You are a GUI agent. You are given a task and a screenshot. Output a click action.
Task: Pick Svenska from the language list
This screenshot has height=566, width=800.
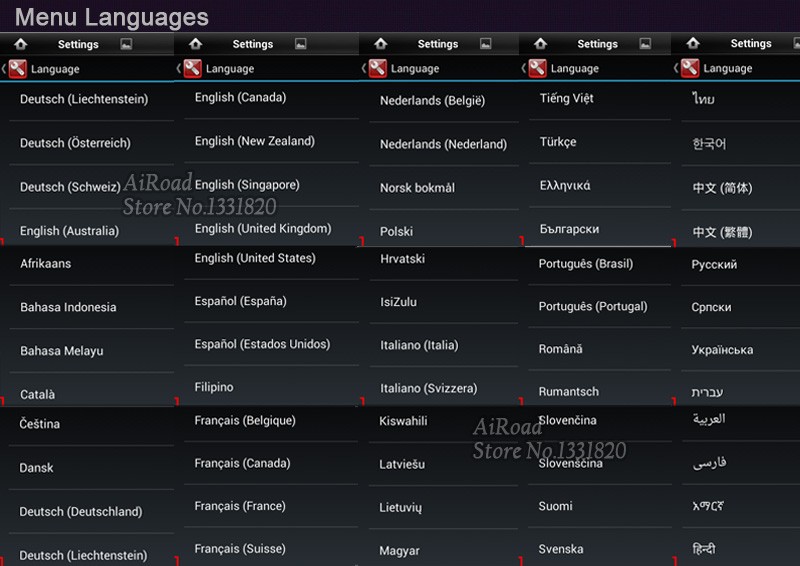[561, 549]
